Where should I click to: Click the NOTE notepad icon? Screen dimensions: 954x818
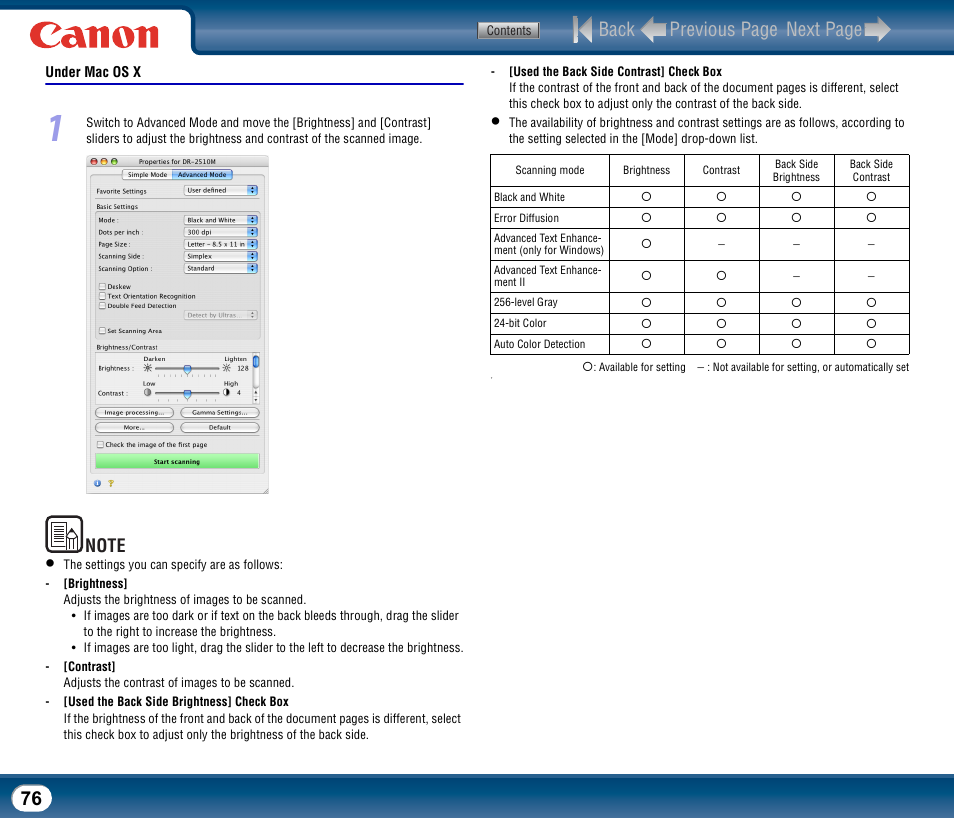pos(64,534)
